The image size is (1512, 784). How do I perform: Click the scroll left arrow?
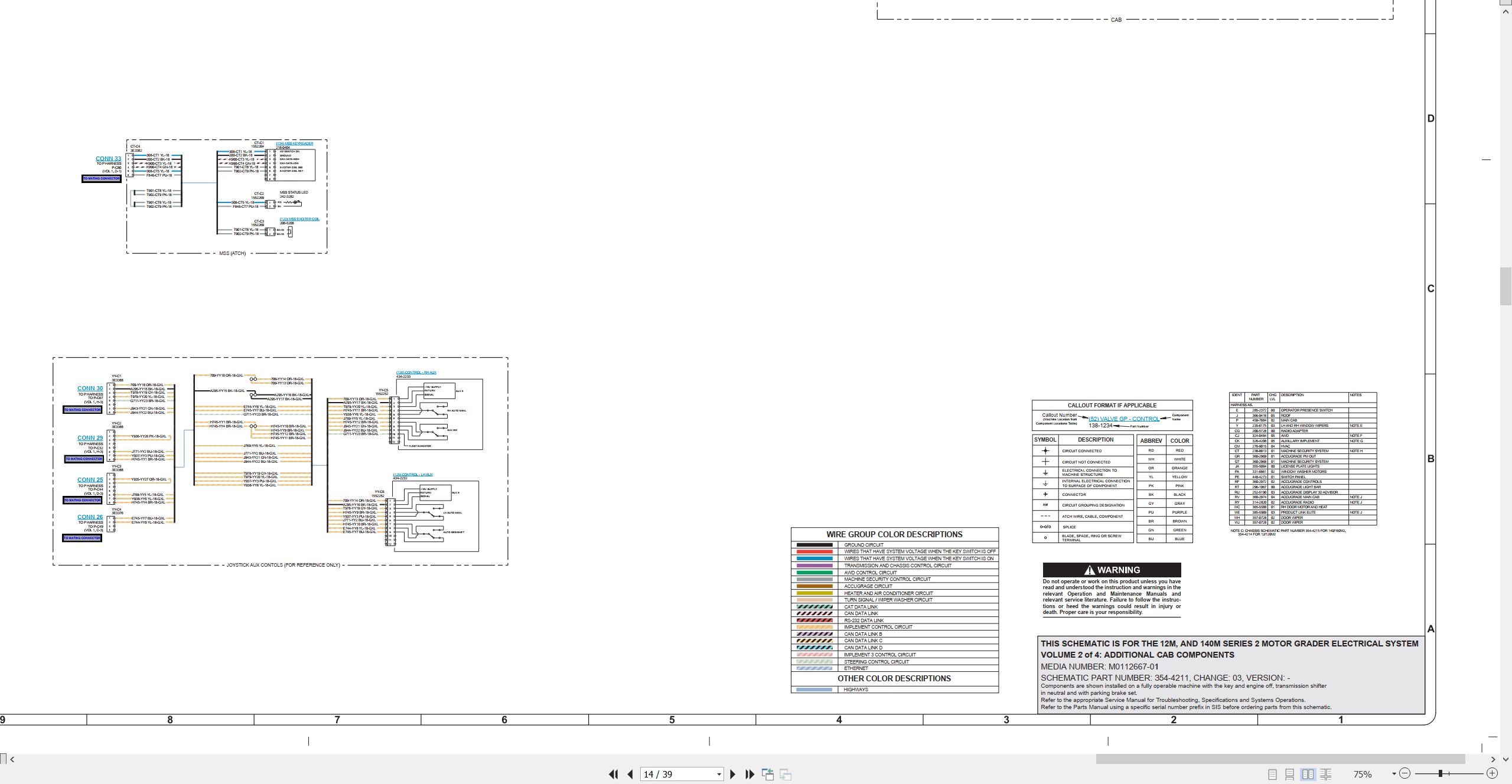coord(12,759)
